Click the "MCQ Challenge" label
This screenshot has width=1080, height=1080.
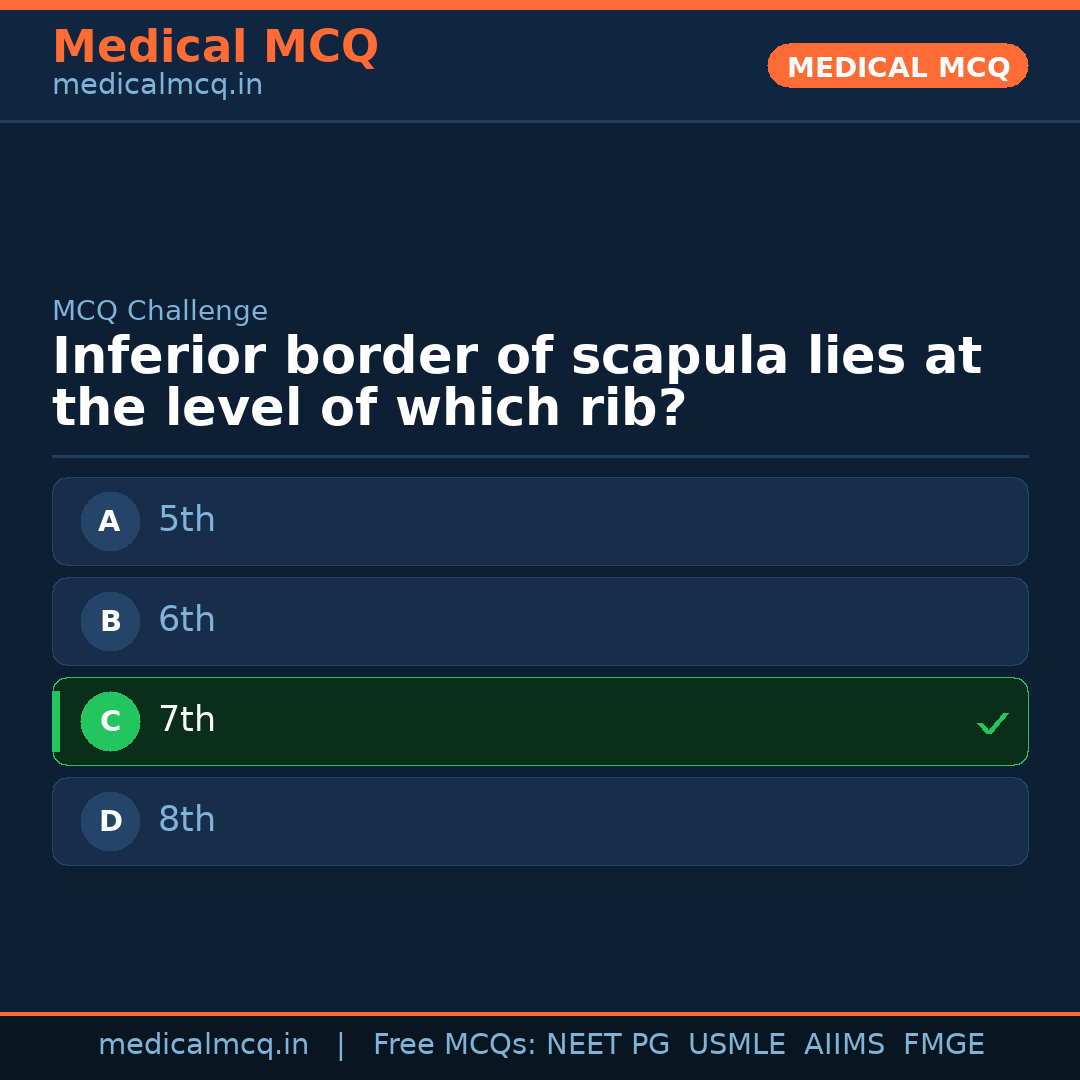(x=160, y=311)
